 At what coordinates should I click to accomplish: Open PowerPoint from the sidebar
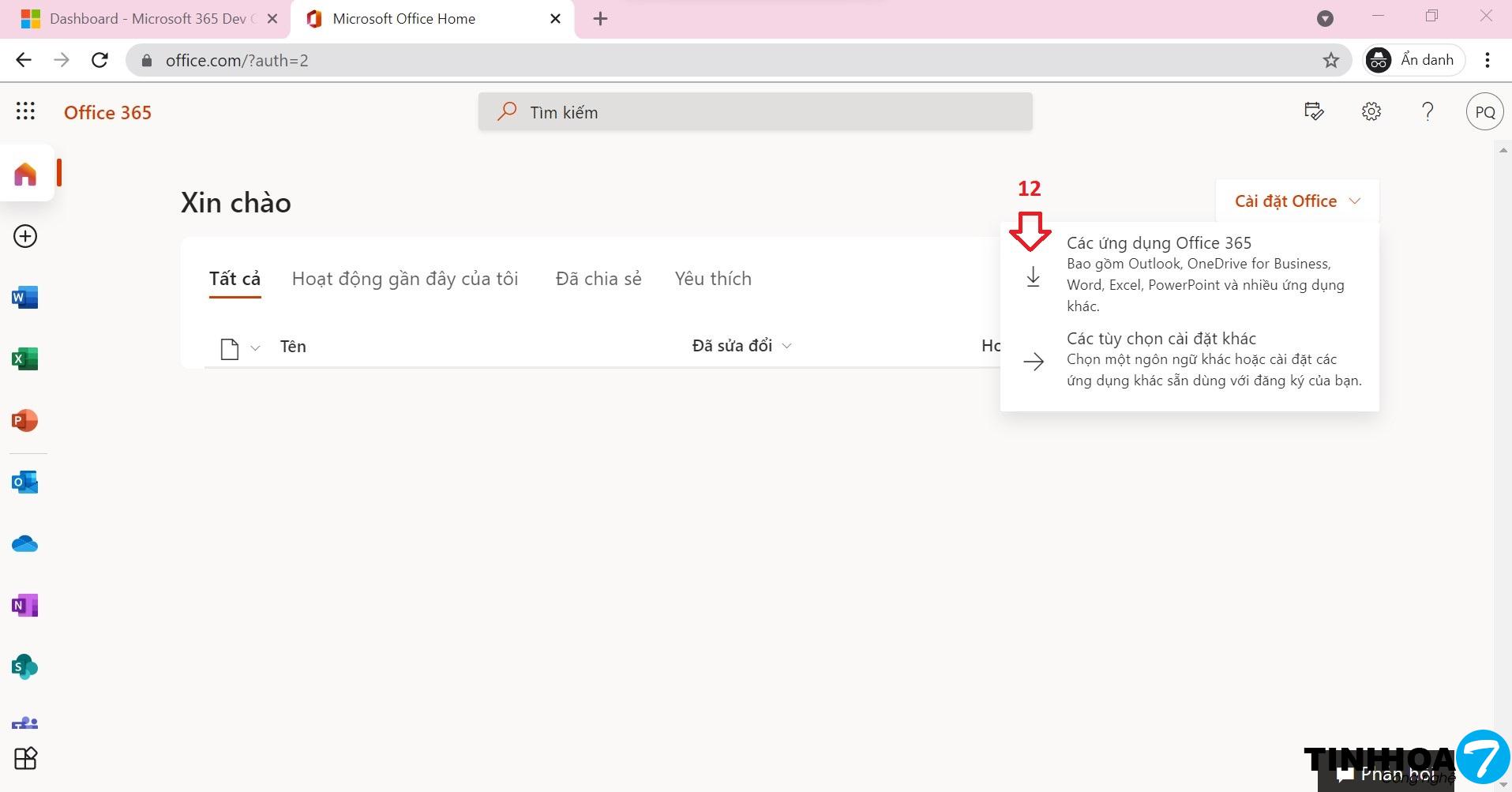click(25, 420)
